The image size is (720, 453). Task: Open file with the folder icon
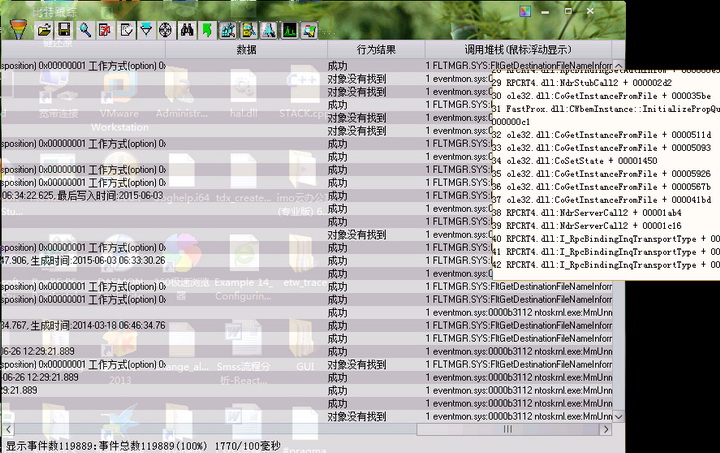45,31
